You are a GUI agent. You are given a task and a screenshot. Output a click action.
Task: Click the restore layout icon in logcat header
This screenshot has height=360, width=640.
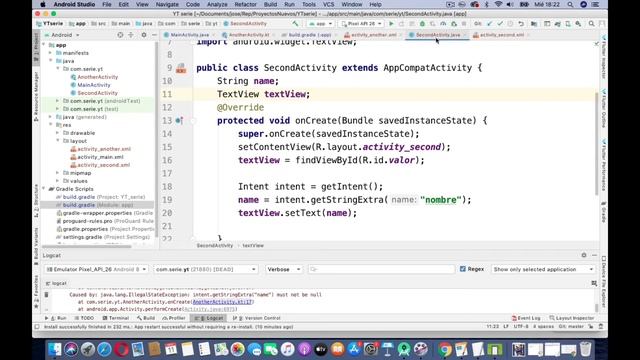[x=594, y=283]
